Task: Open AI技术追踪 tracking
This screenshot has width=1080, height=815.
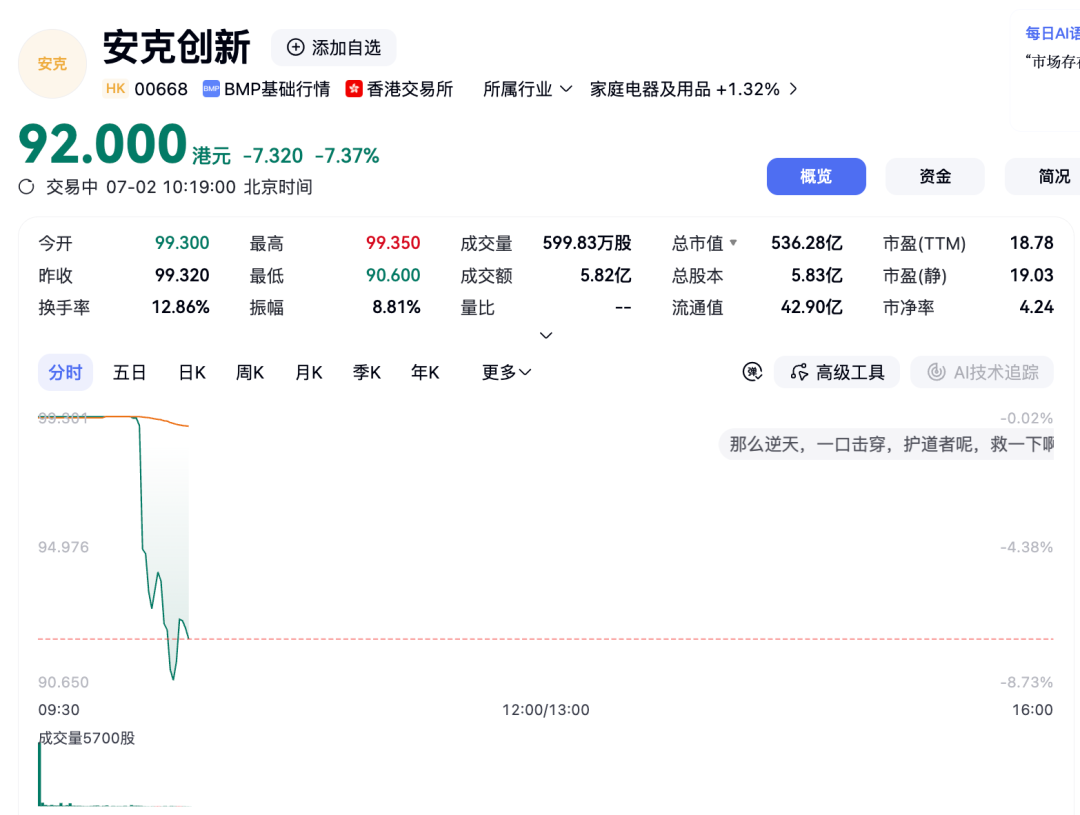Action: pyautogui.click(x=982, y=372)
